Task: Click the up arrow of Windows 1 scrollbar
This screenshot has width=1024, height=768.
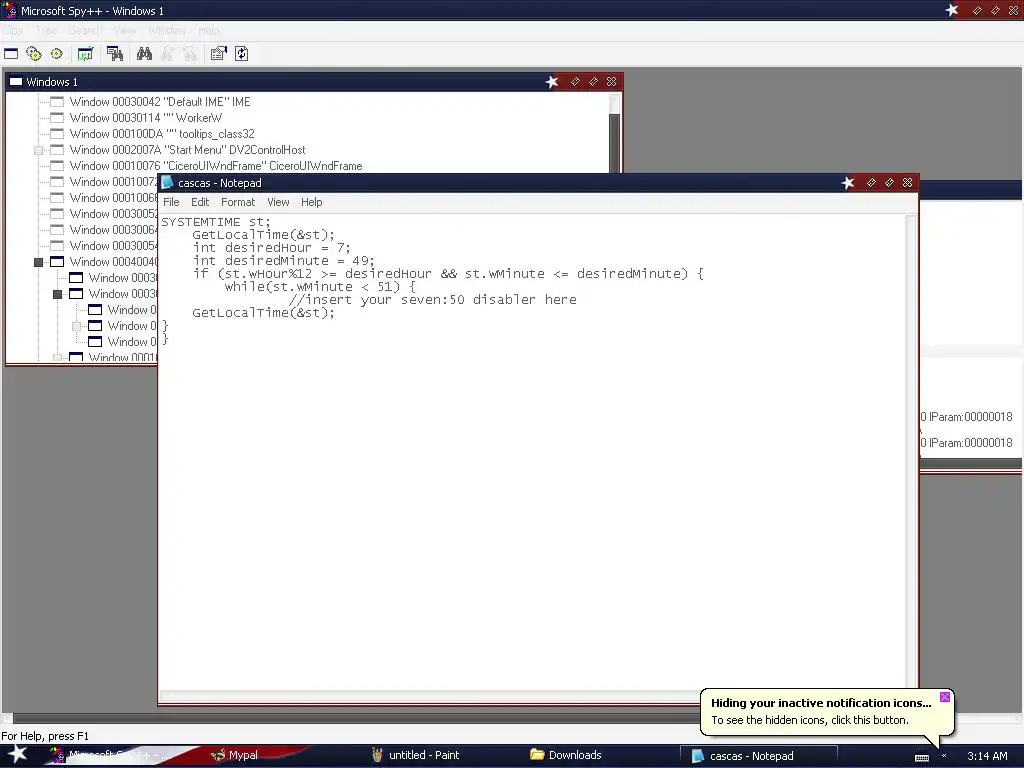Action: pos(614,102)
